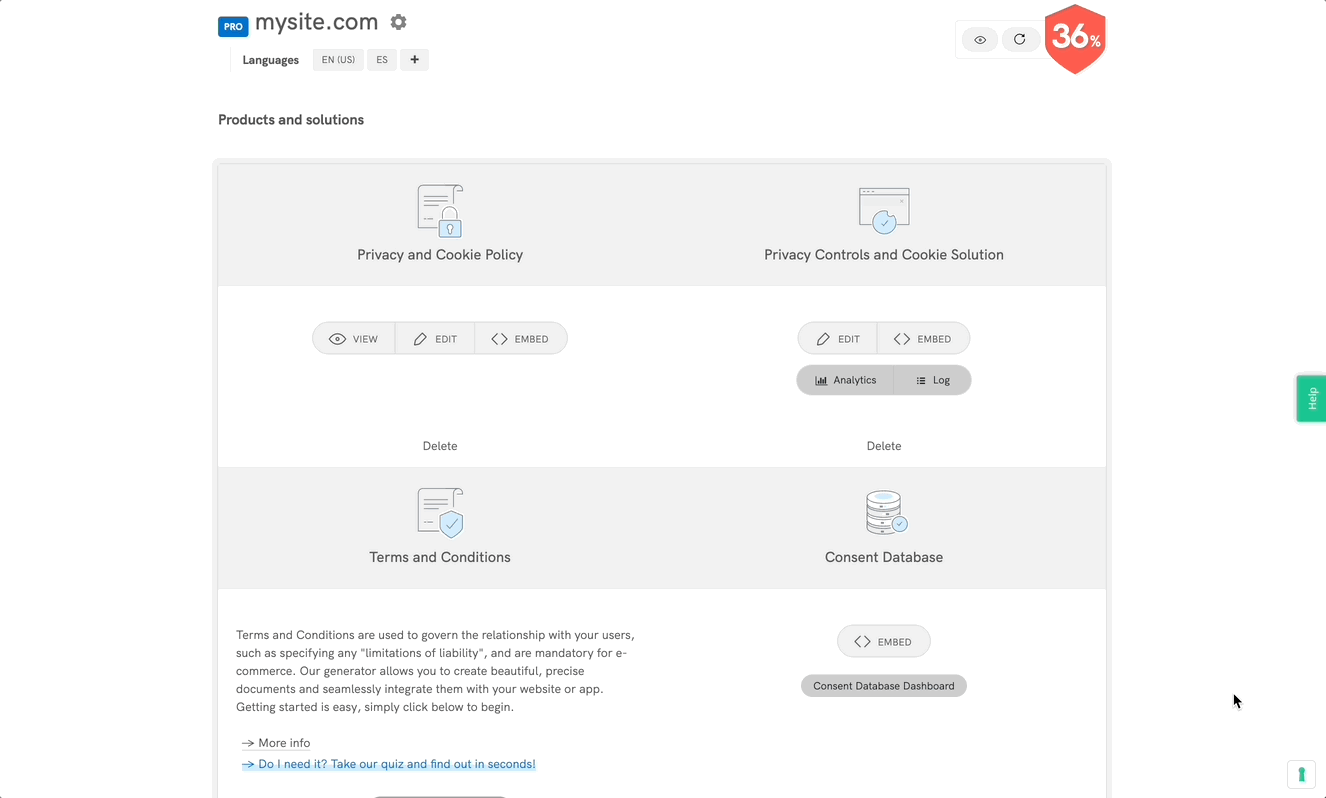Open the Cookie Solution Log
This screenshot has height=798, width=1326.
[x=932, y=380]
